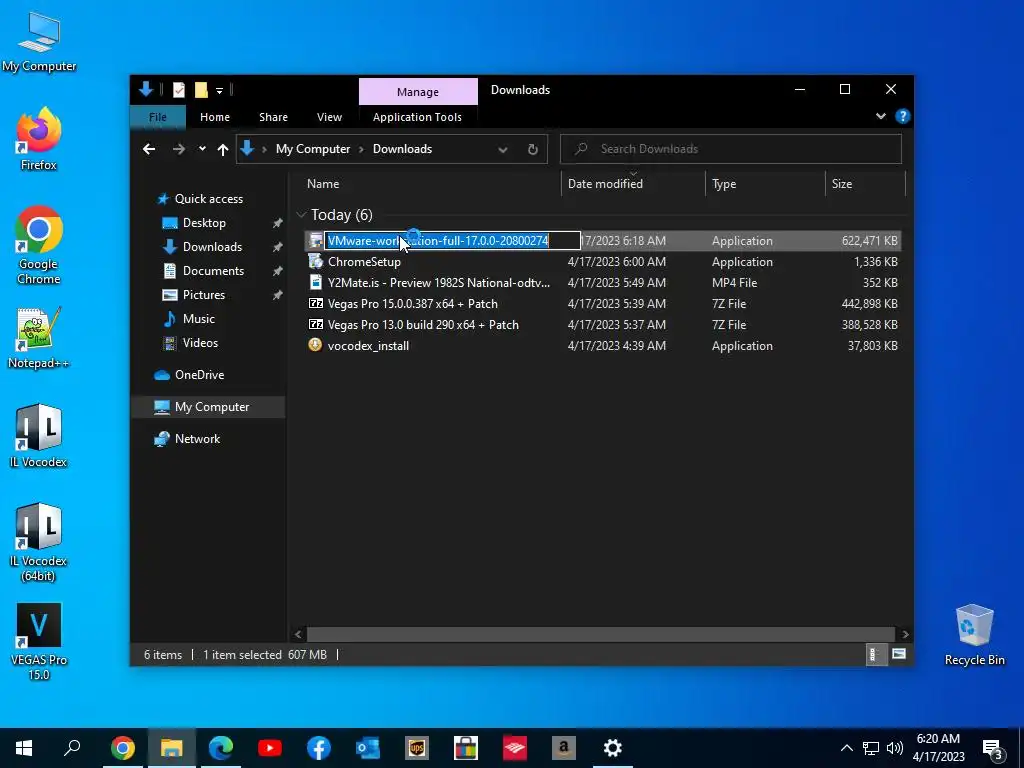Open Settings gear in the taskbar
Viewport: 1024px width, 768px height.
(x=613, y=748)
